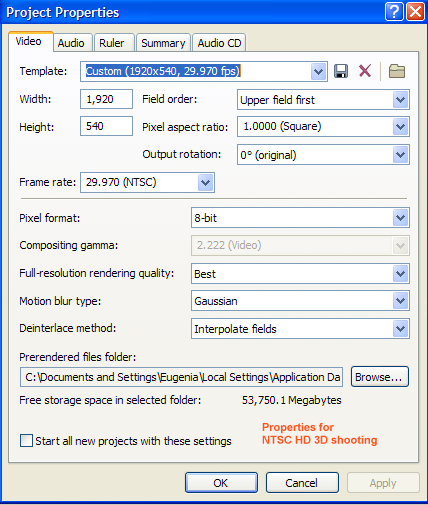
Task: Click inside the Width input field
Action: click(x=106, y=99)
